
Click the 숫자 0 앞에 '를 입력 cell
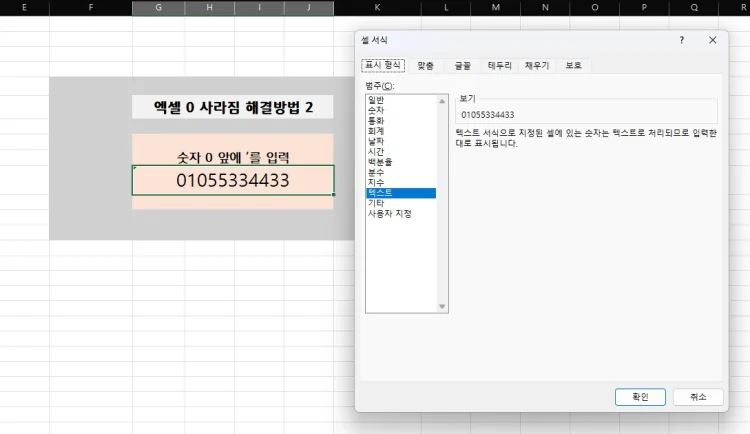coord(233,156)
